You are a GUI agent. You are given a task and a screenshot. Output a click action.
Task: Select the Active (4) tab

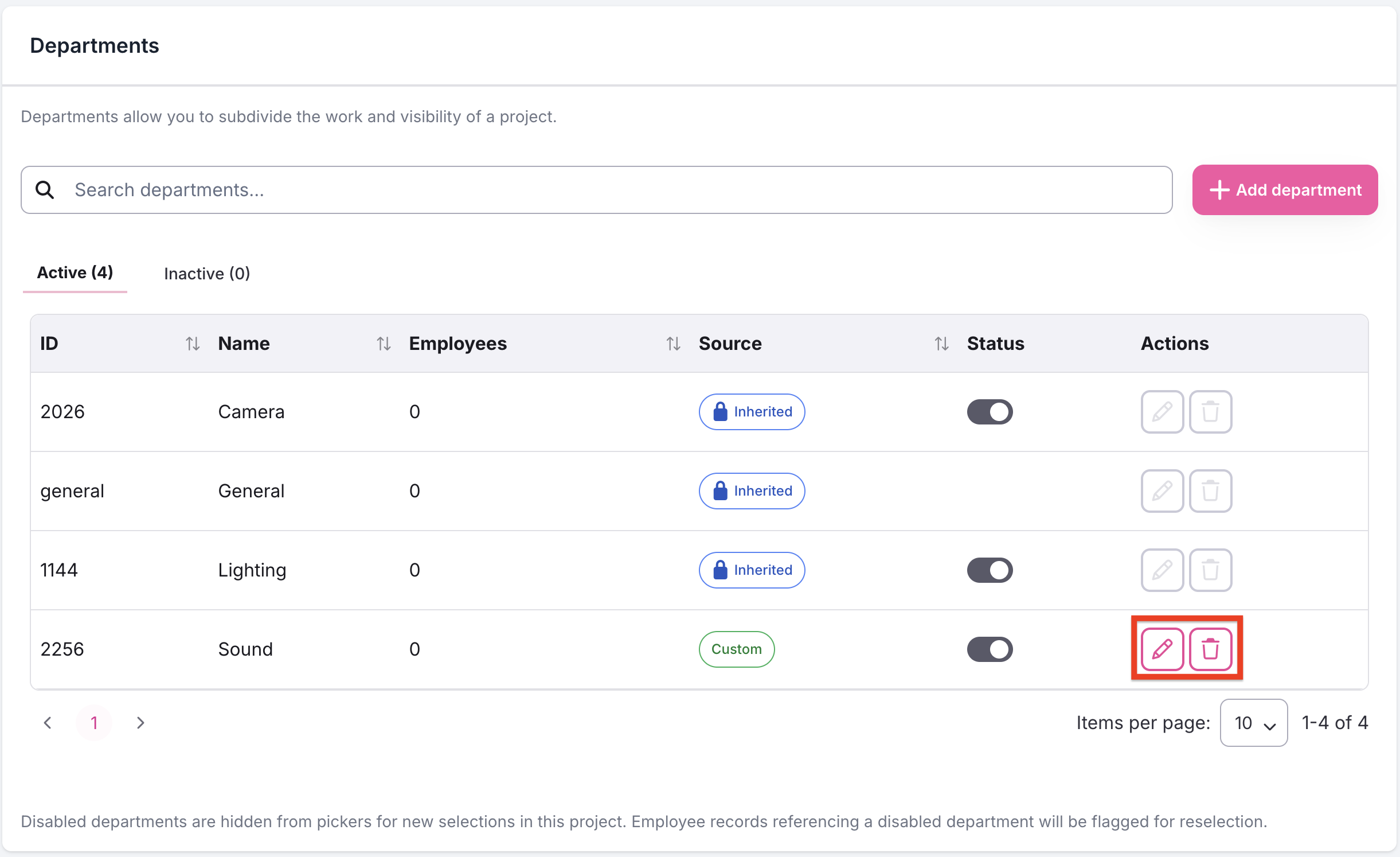75,272
